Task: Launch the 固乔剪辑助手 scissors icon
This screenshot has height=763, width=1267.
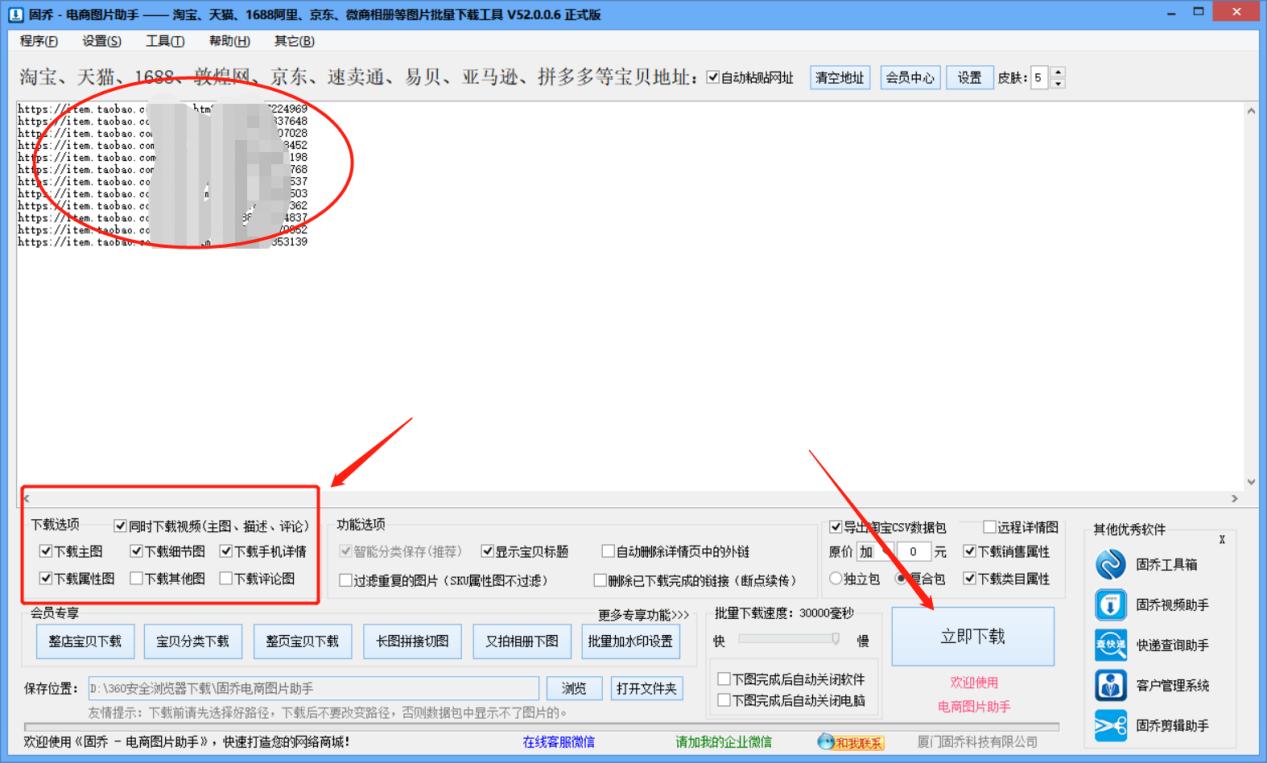Action: (1111, 725)
